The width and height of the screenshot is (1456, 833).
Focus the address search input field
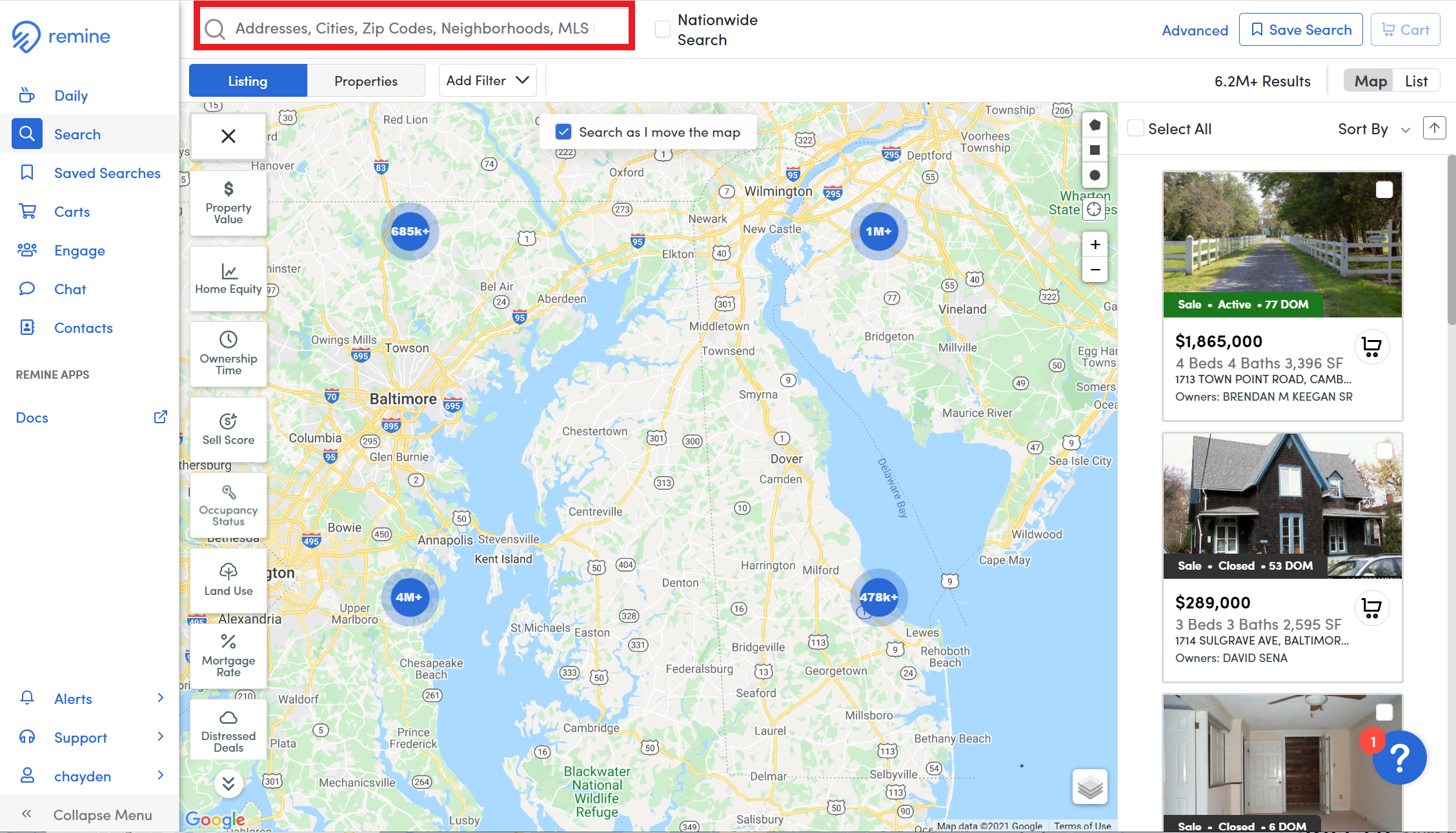pyautogui.click(x=414, y=28)
